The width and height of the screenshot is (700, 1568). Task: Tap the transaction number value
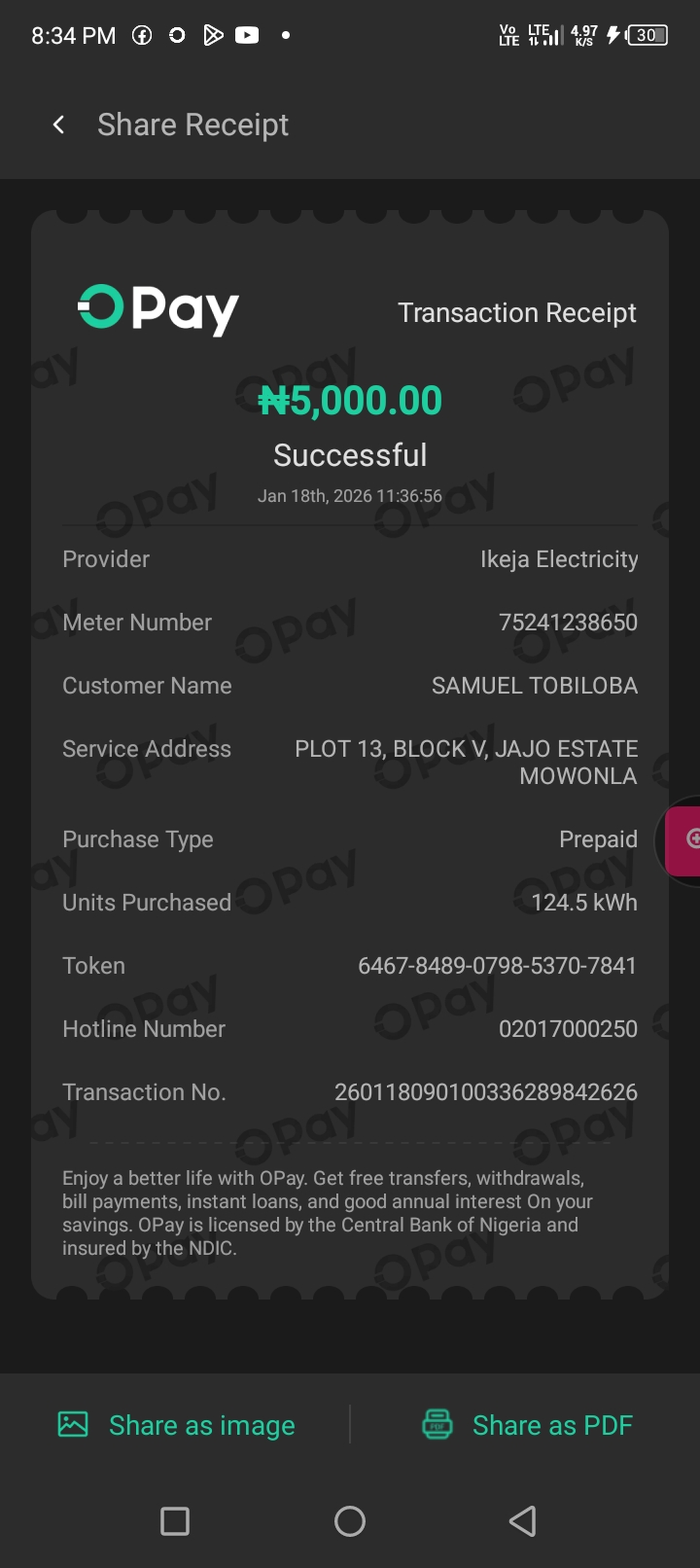click(x=485, y=1092)
